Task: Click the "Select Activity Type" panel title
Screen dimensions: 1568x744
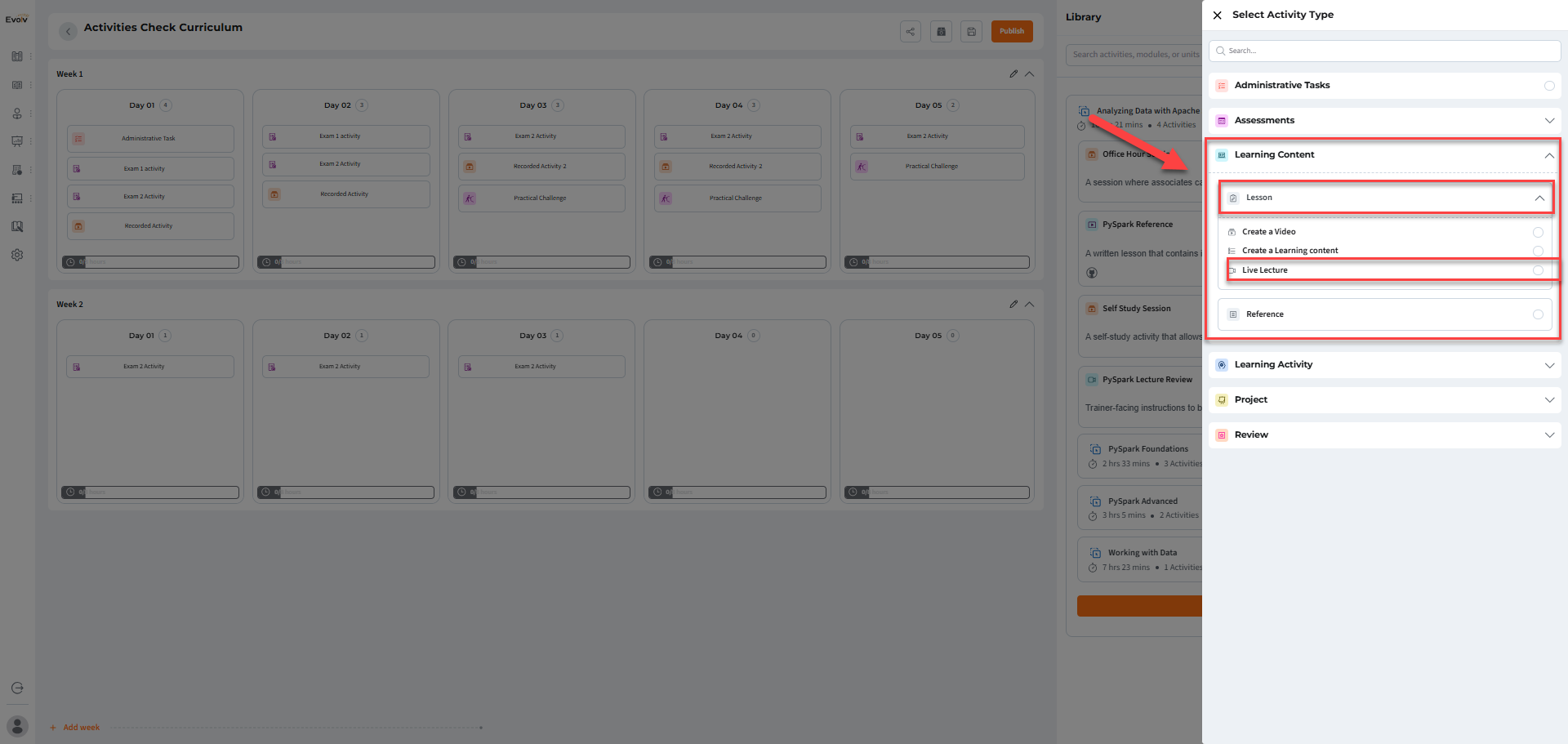Action: [1283, 15]
